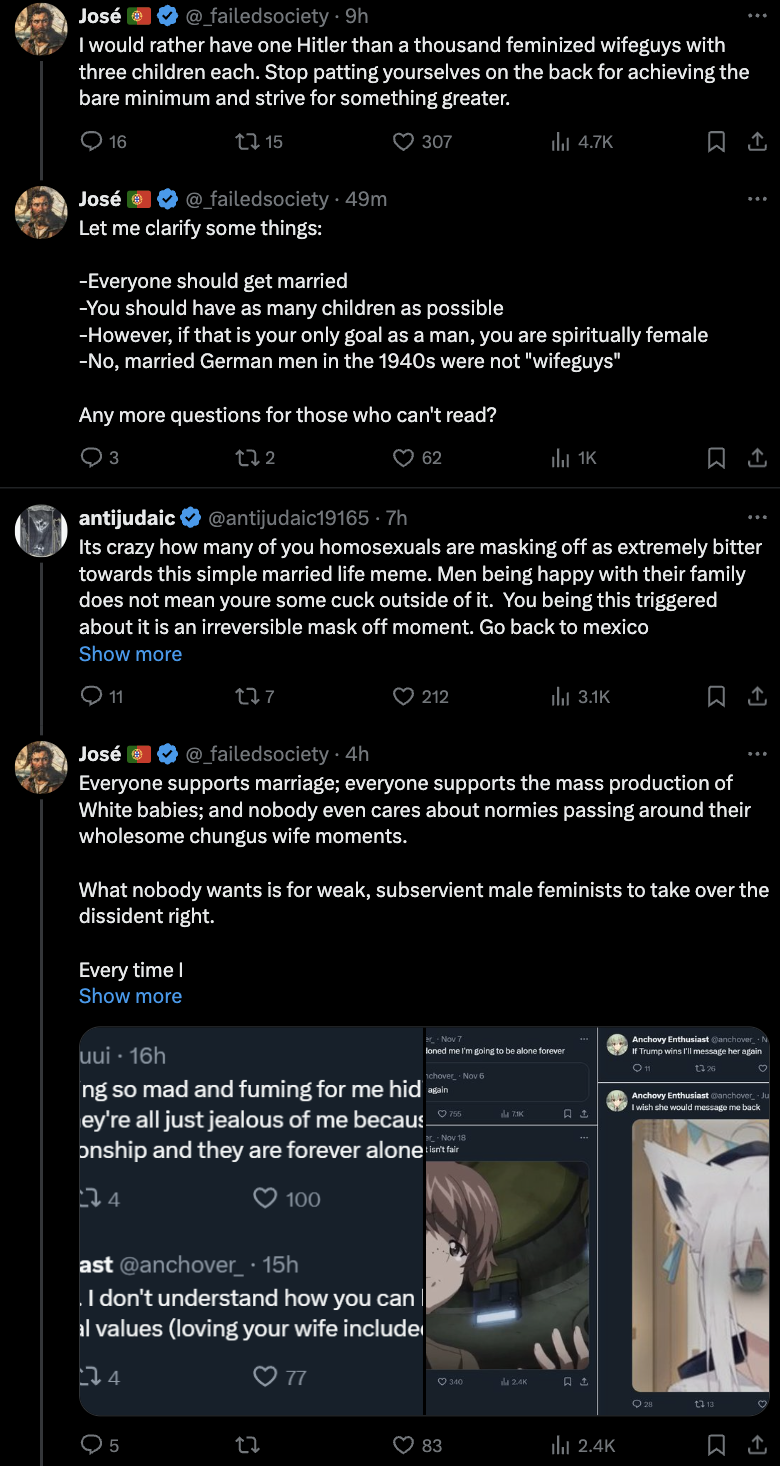Like the 'Let me clarify' tweet
The image size is (780, 1466).
tap(403, 458)
